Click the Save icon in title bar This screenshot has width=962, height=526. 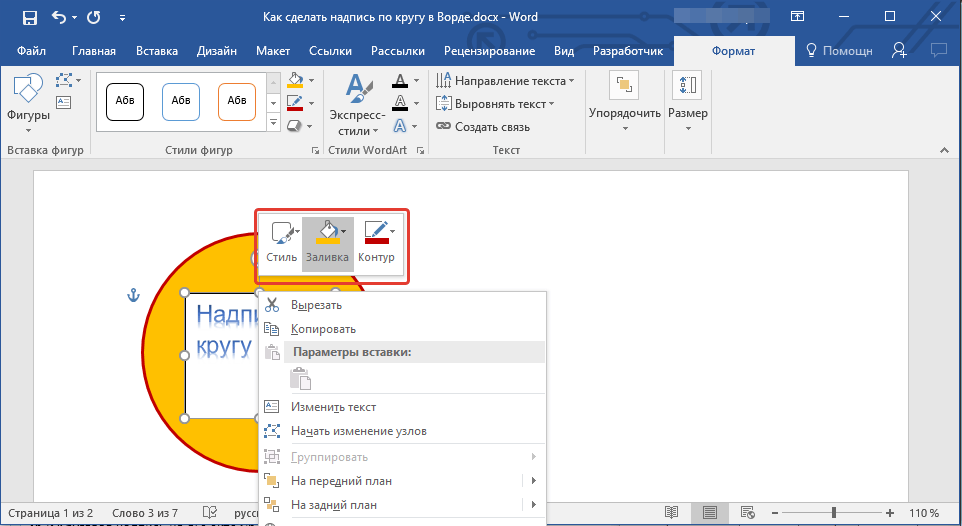[x=29, y=17]
